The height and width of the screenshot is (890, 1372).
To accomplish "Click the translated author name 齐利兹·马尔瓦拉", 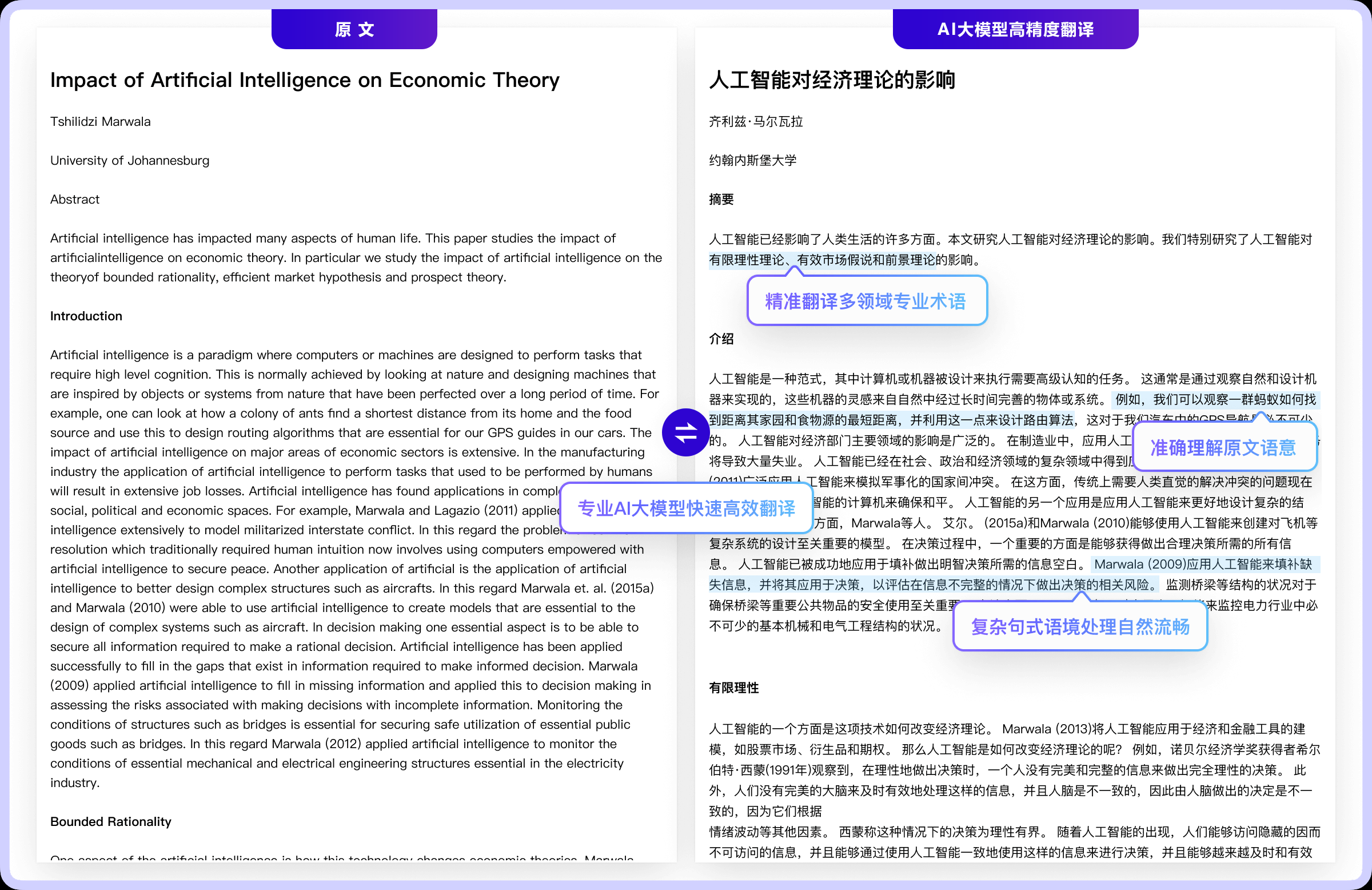I will click(755, 122).
